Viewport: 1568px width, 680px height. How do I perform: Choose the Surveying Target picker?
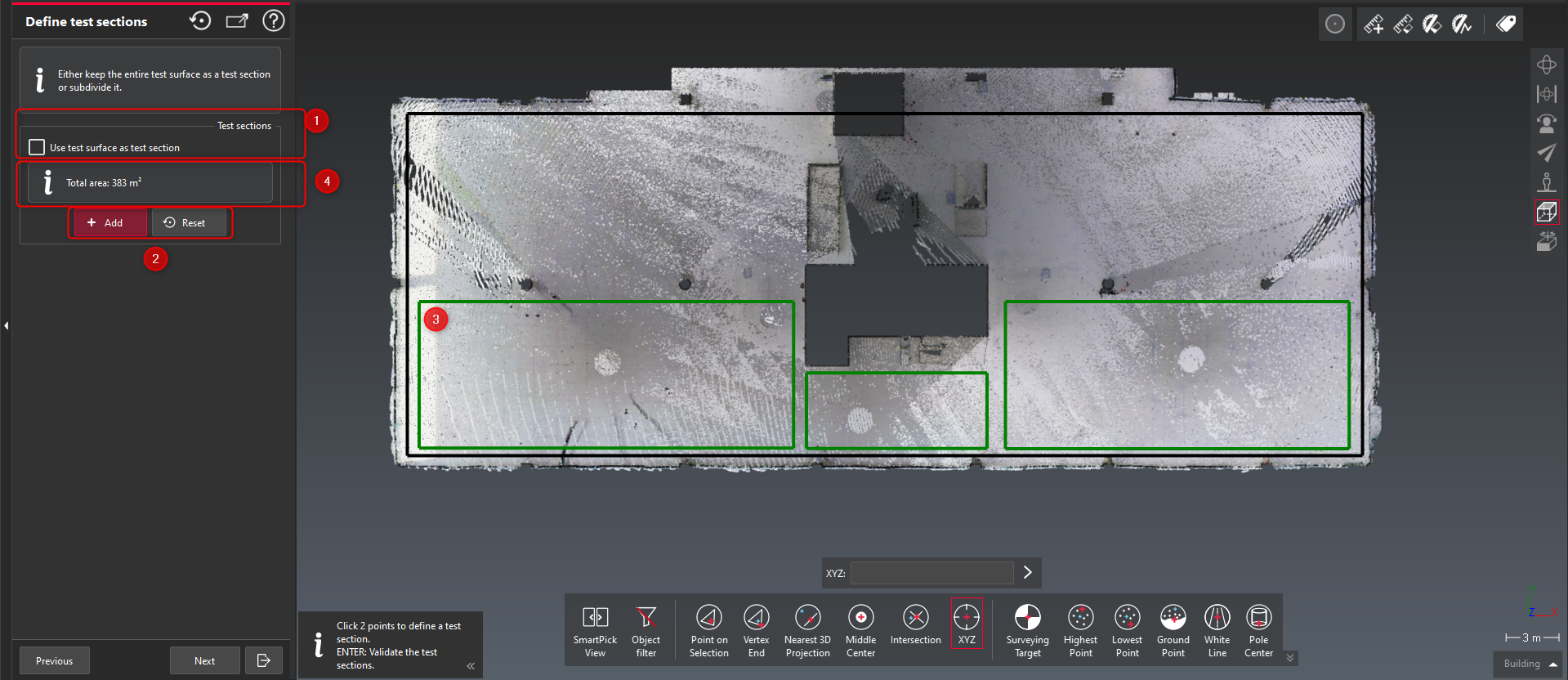1027,629
